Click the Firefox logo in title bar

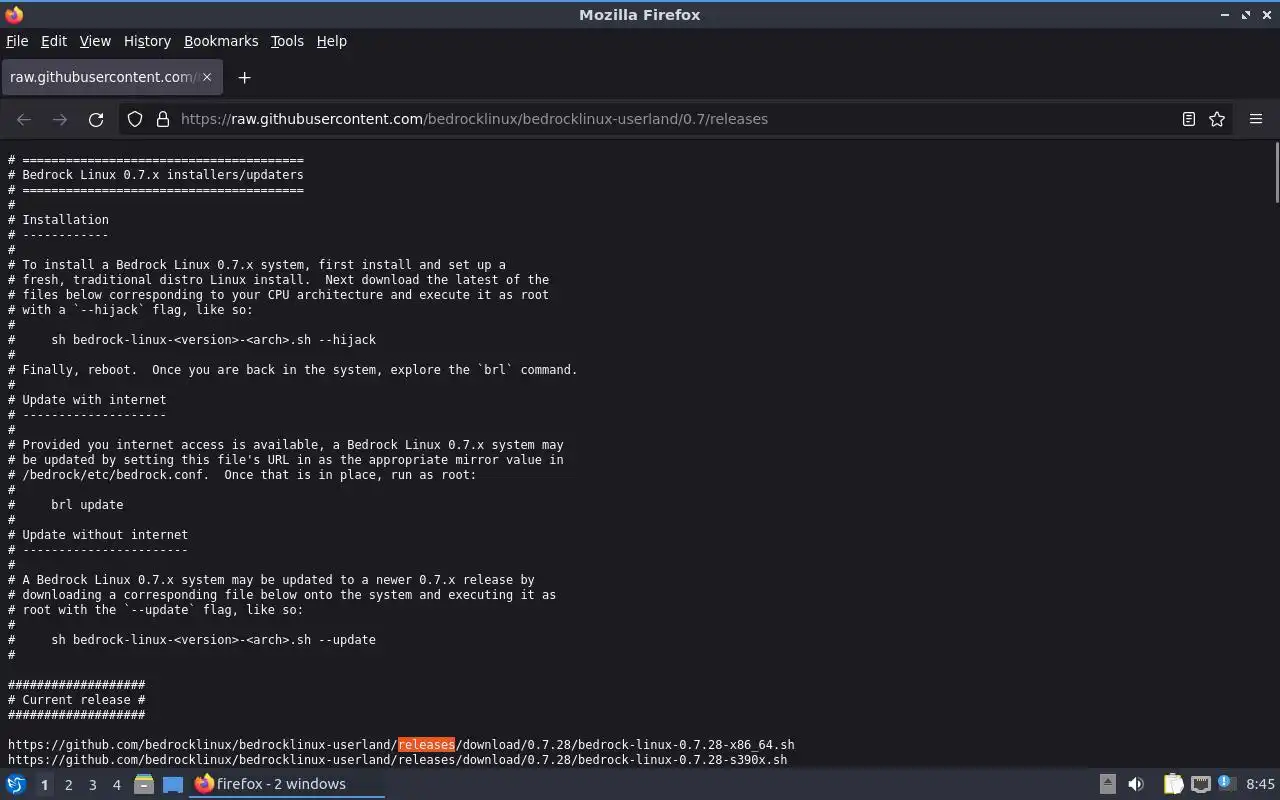14,14
